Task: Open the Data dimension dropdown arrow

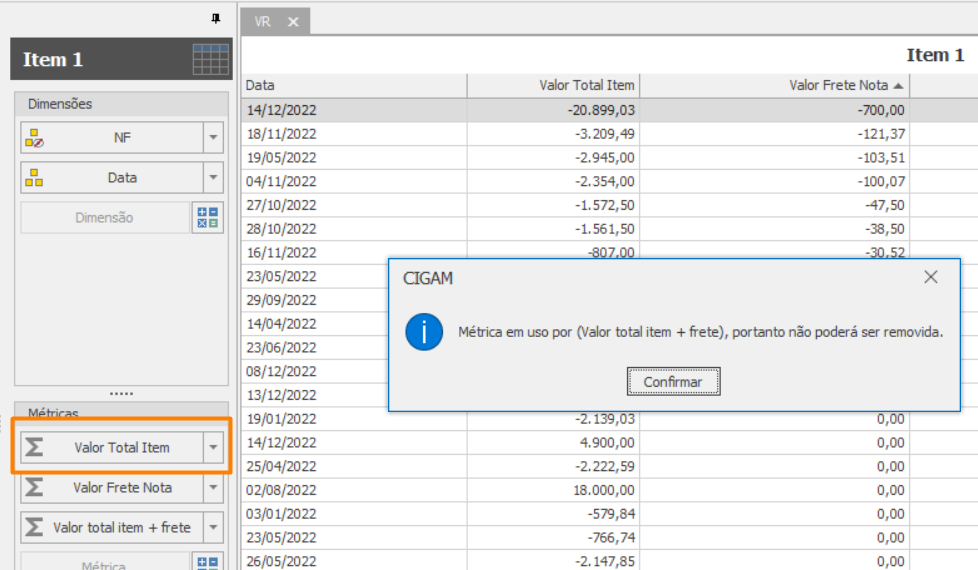Action: 213,178
